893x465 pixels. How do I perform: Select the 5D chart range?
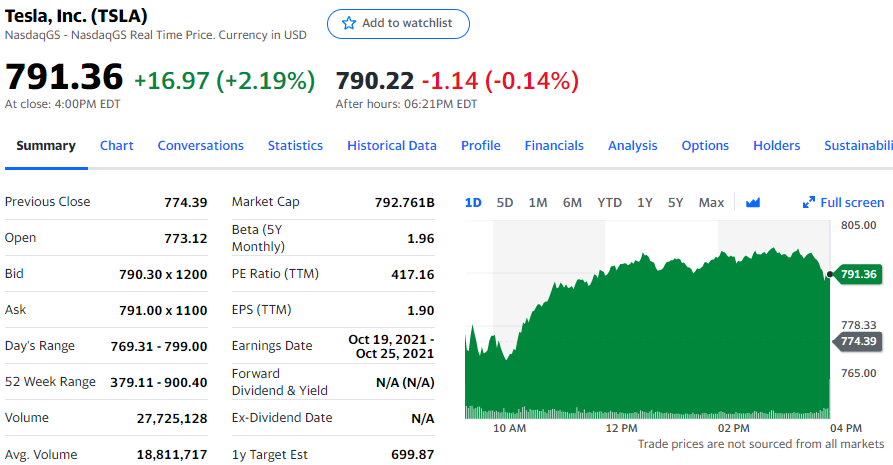[505, 202]
